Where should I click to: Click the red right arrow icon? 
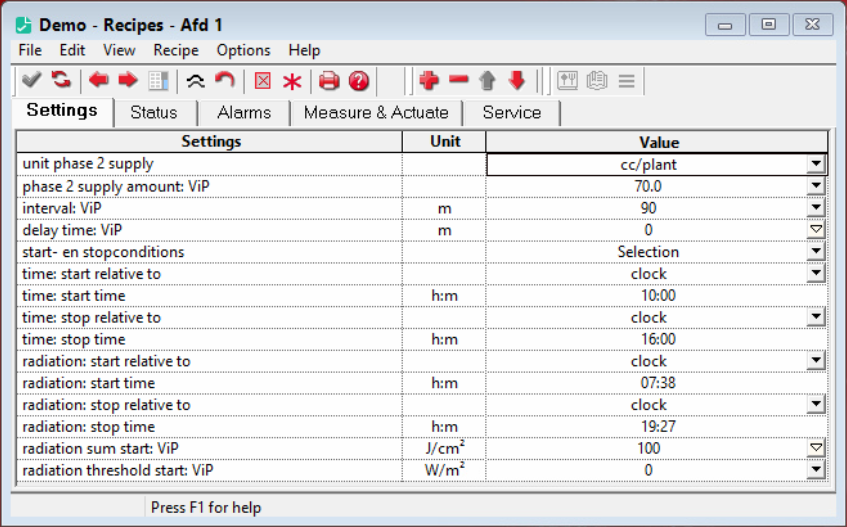coord(127,80)
